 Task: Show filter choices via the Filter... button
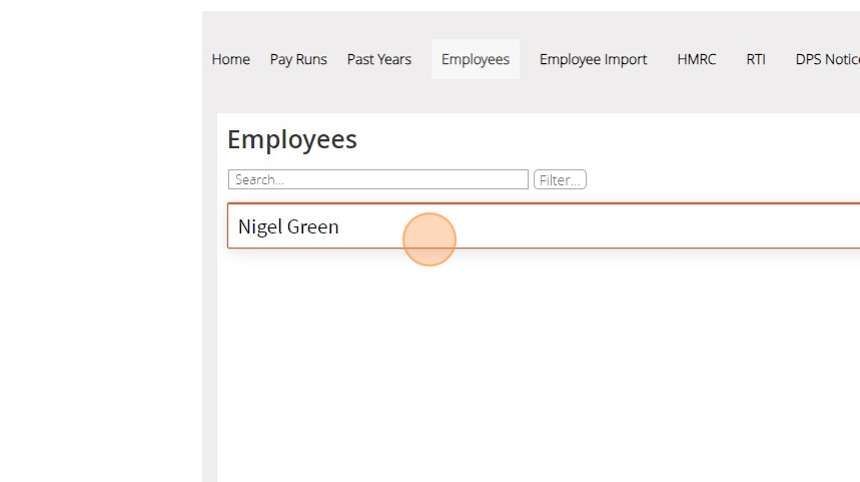[x=560, y=179]
